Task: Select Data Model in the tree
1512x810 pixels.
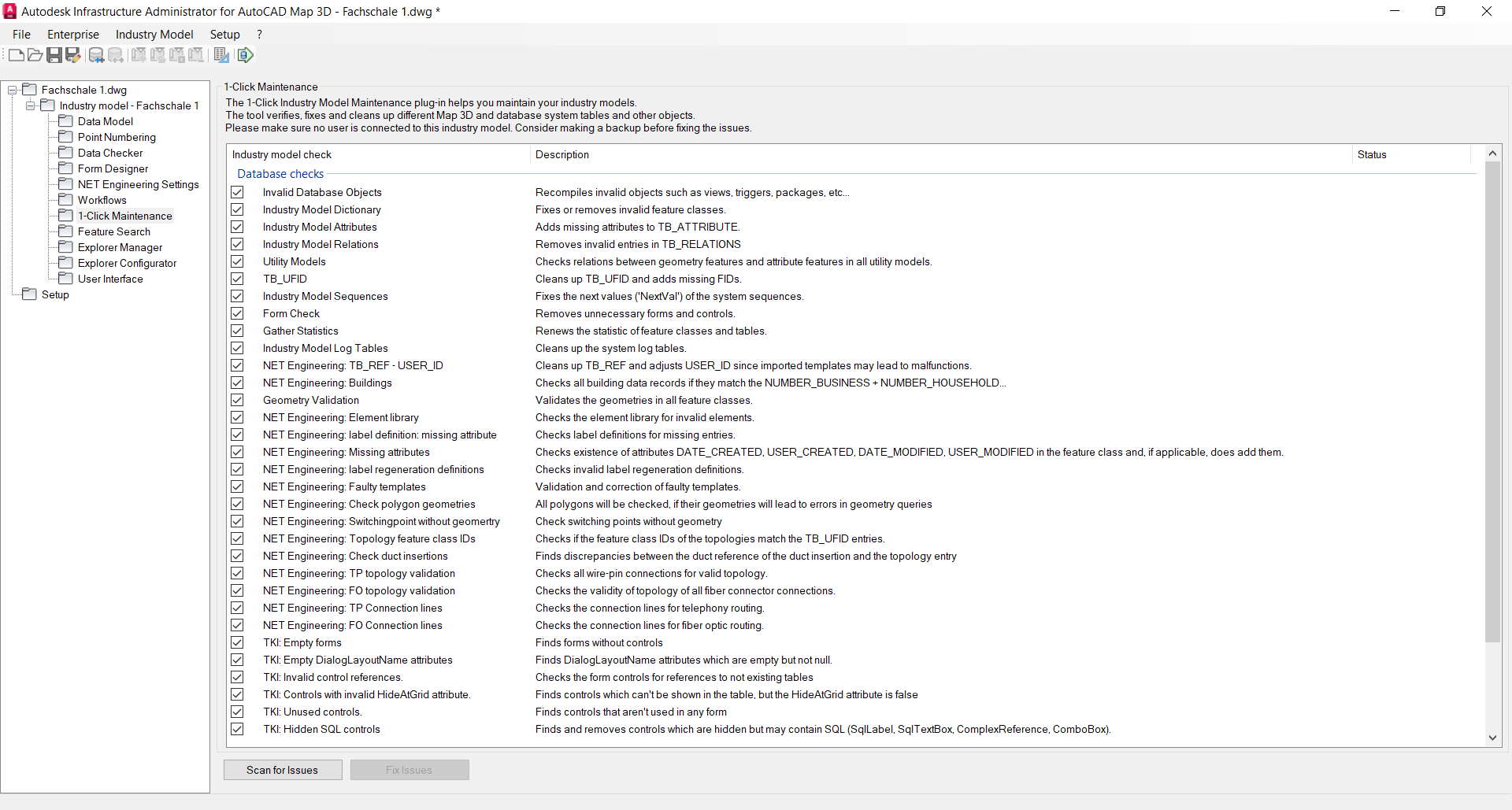Action: coord(106,121)
